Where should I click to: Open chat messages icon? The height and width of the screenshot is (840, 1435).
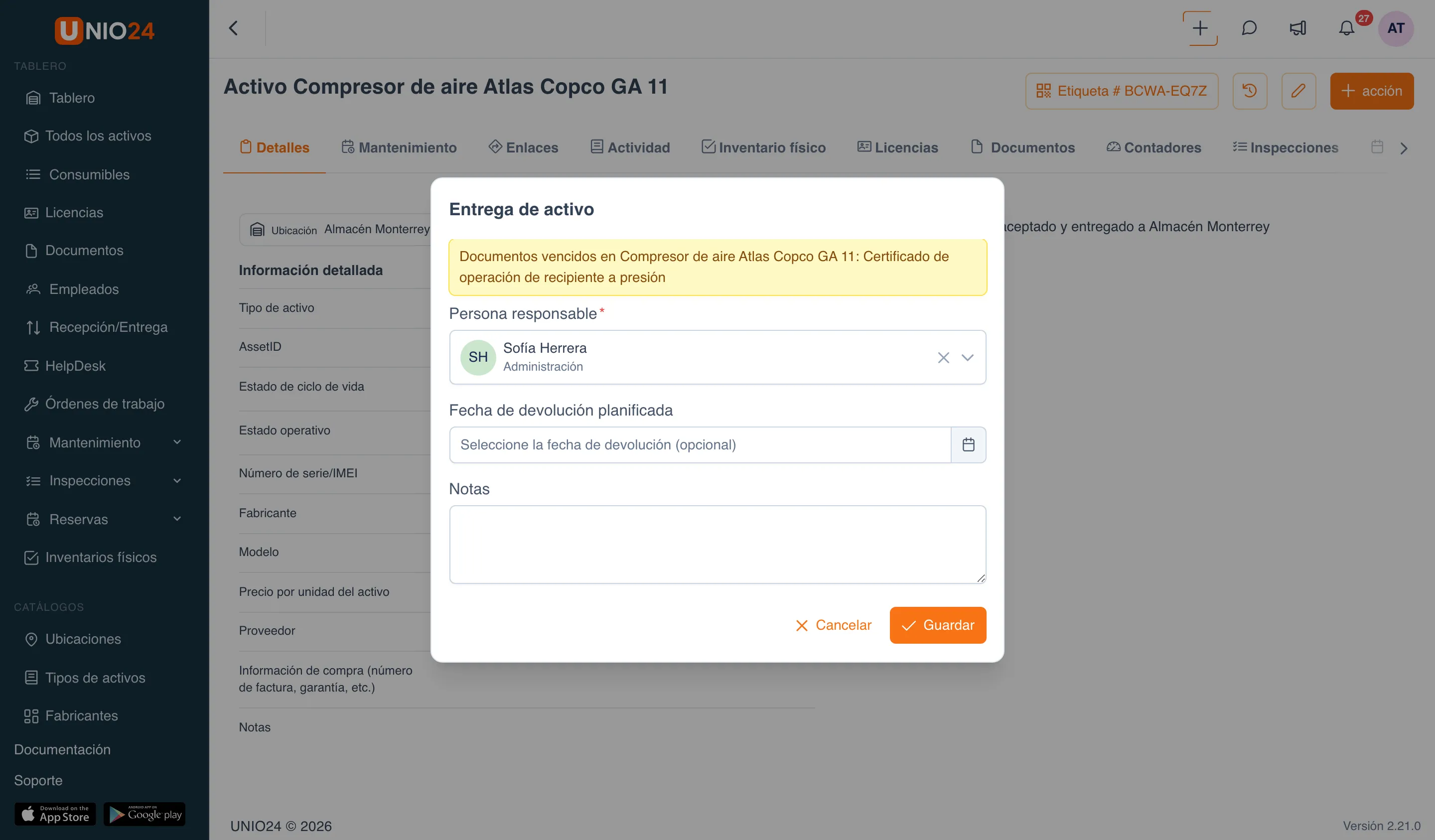coord(1249,28)
